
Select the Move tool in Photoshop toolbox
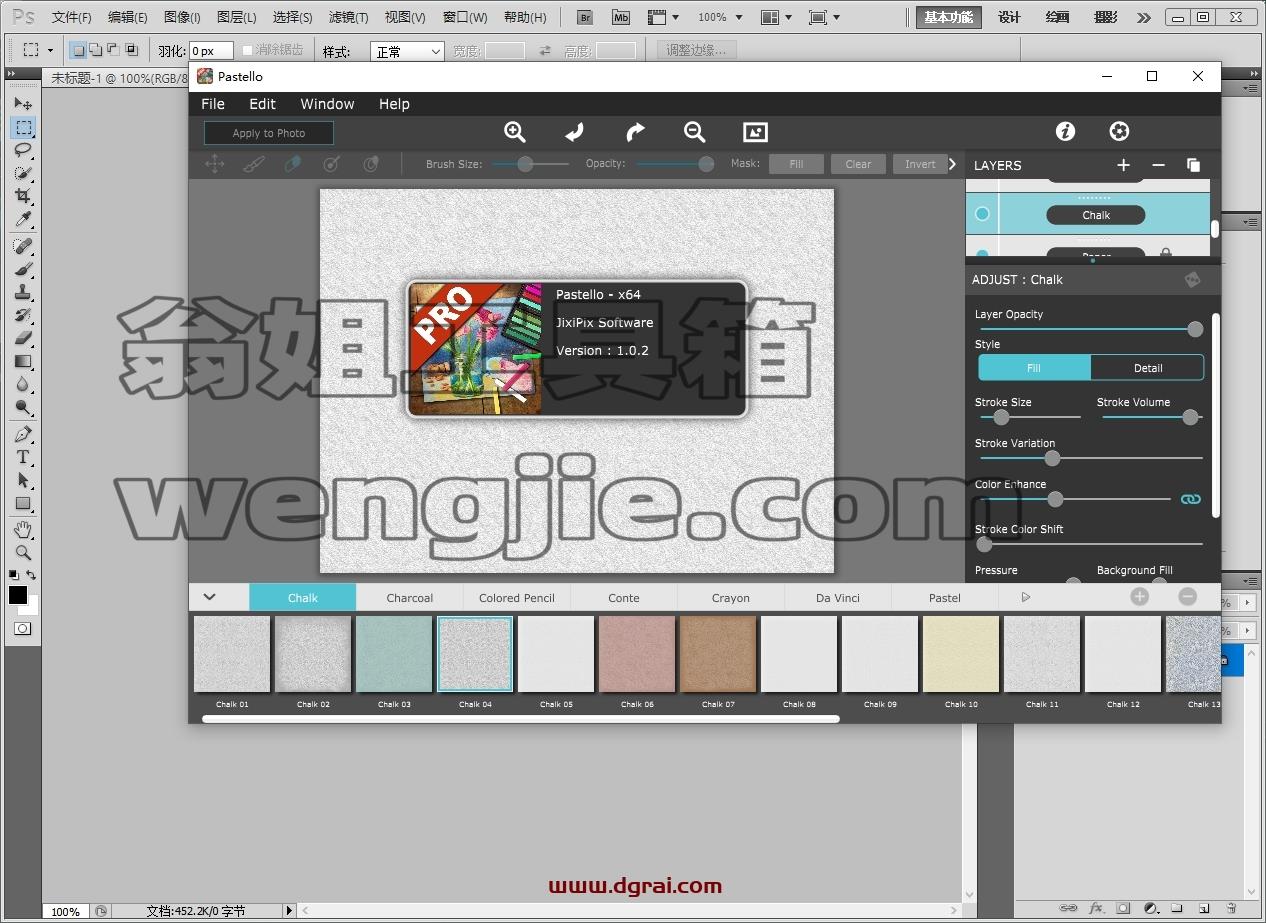point(22,104)
